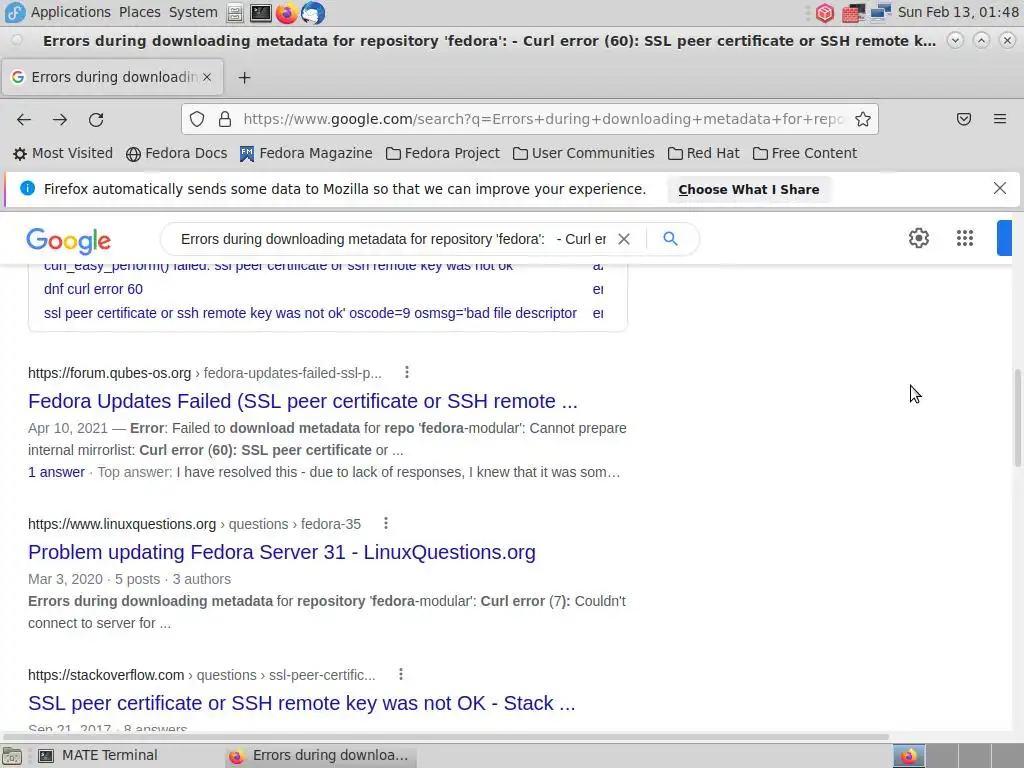This screenshot has width=1024, height=768.
Task: Open Google quick settings gear
Action: pyautogui.click(x=919, y=238)
